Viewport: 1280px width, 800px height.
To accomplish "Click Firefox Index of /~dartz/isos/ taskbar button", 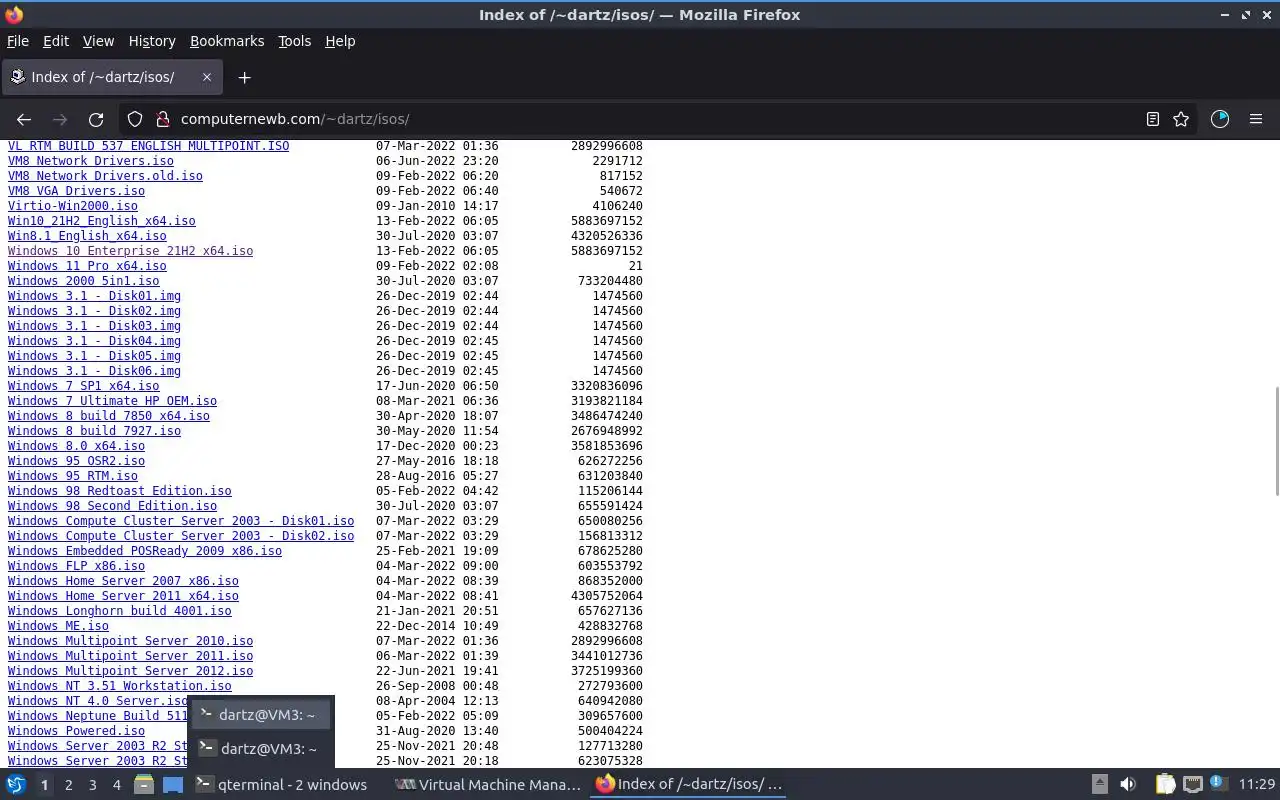I will [x=689, y=785].
